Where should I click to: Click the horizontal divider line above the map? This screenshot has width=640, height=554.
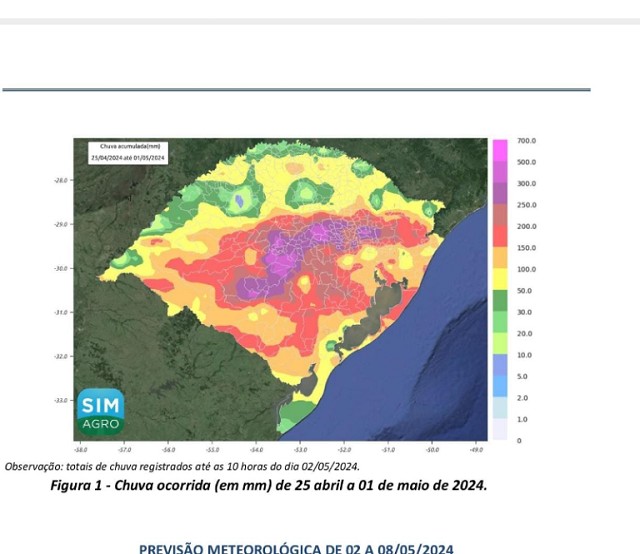point(296,90)
